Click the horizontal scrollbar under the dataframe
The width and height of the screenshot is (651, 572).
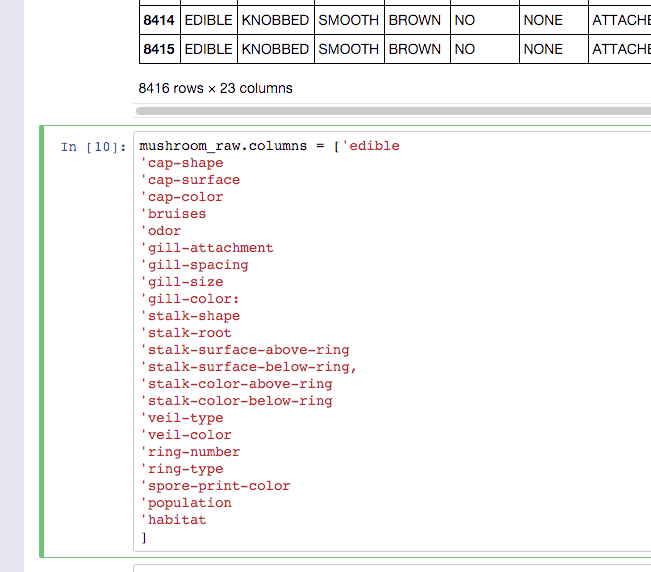tap(393, 111)
